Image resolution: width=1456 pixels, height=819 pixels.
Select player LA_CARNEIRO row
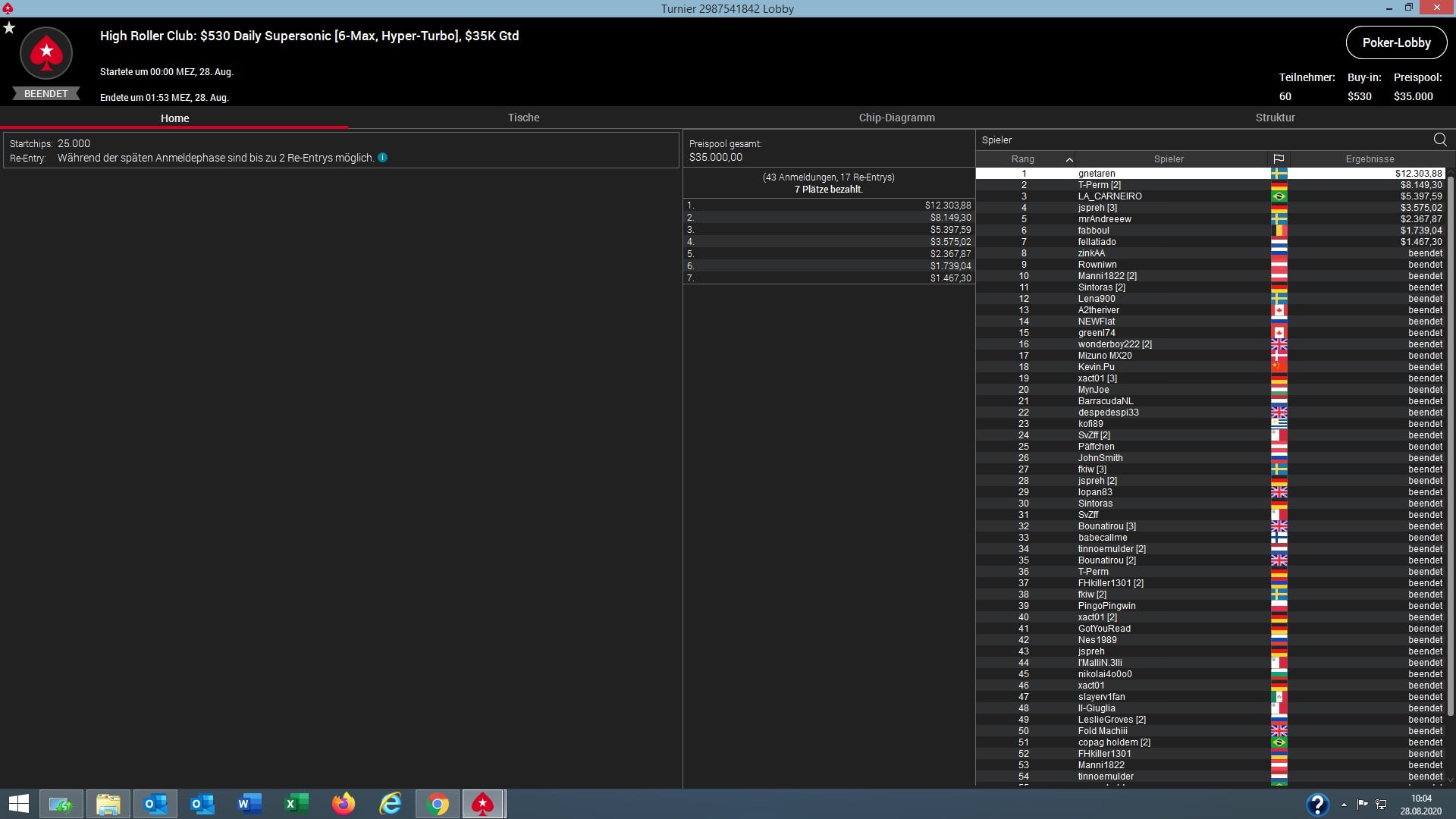[1109, 196]
